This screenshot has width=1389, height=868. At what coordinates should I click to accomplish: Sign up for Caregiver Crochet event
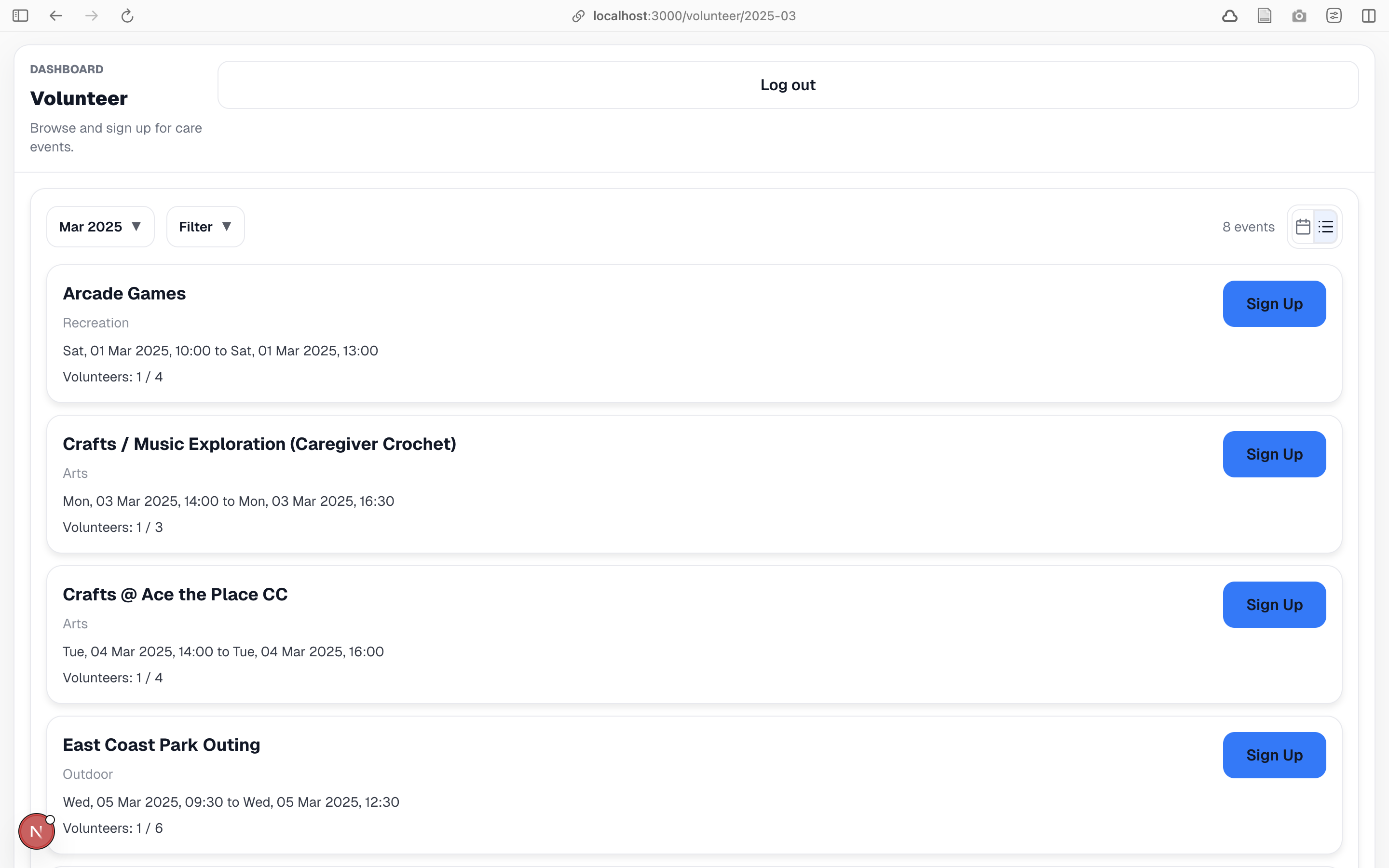[x=1274, y=454]
